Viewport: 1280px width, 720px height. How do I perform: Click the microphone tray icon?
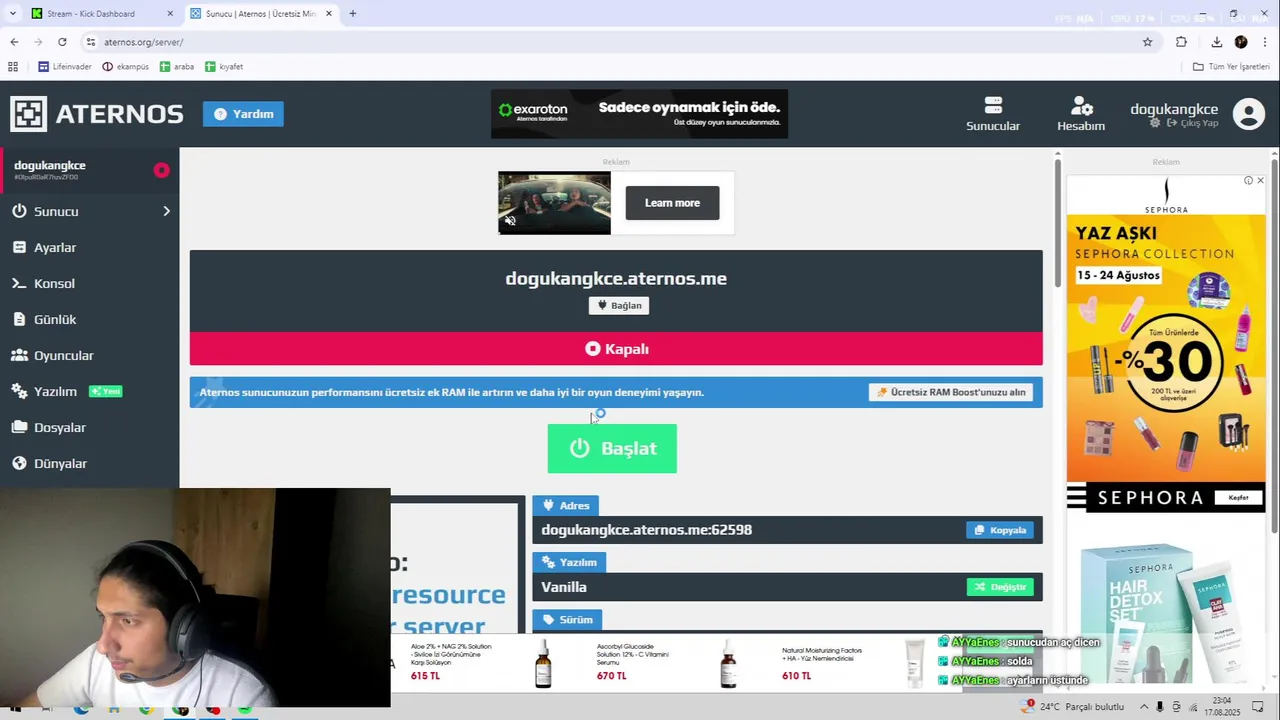pyautogui.click(x=1160, y=706)
